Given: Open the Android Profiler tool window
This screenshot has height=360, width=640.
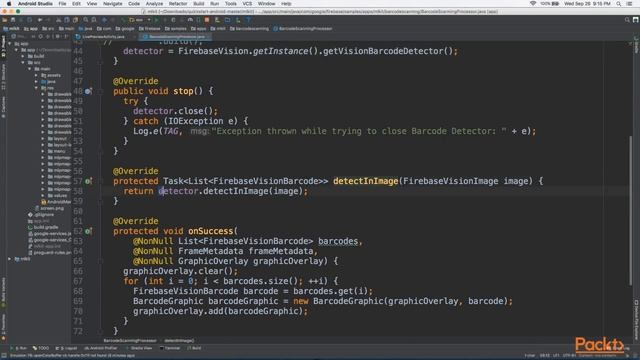Looking at the screenshot, I should (x=100, y=348).
